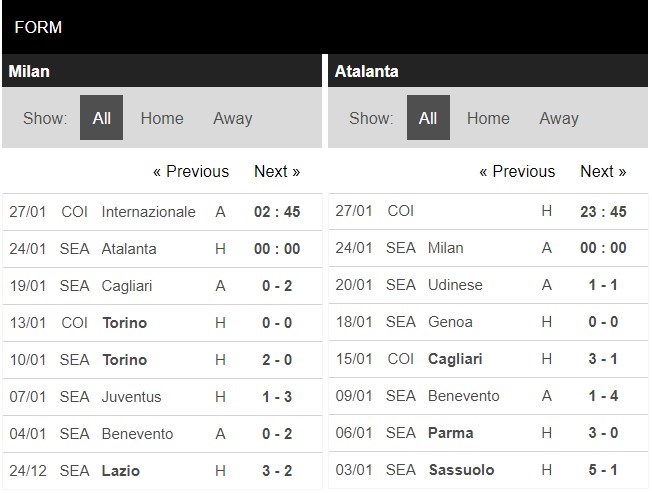The image size is (652, 493).
Task: Select the All filter under Milan
Action: (101, 118)
